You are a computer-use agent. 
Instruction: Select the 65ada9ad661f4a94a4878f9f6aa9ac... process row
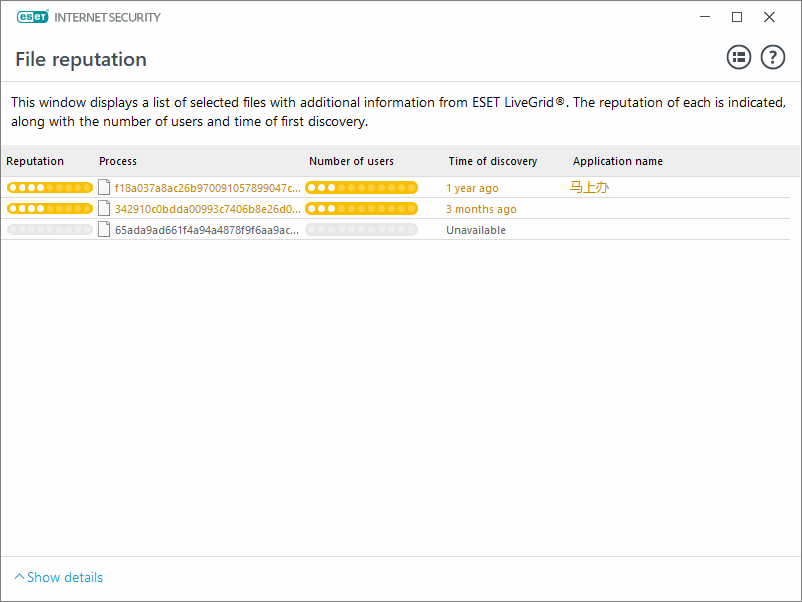pos(395,230)
